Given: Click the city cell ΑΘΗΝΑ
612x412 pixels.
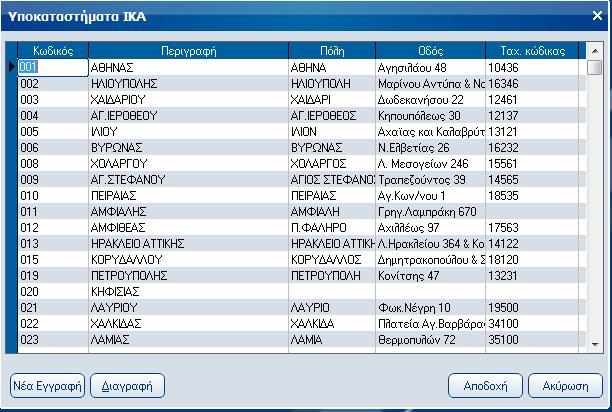Looking at the screenshot, I should [x=332, y=67].
